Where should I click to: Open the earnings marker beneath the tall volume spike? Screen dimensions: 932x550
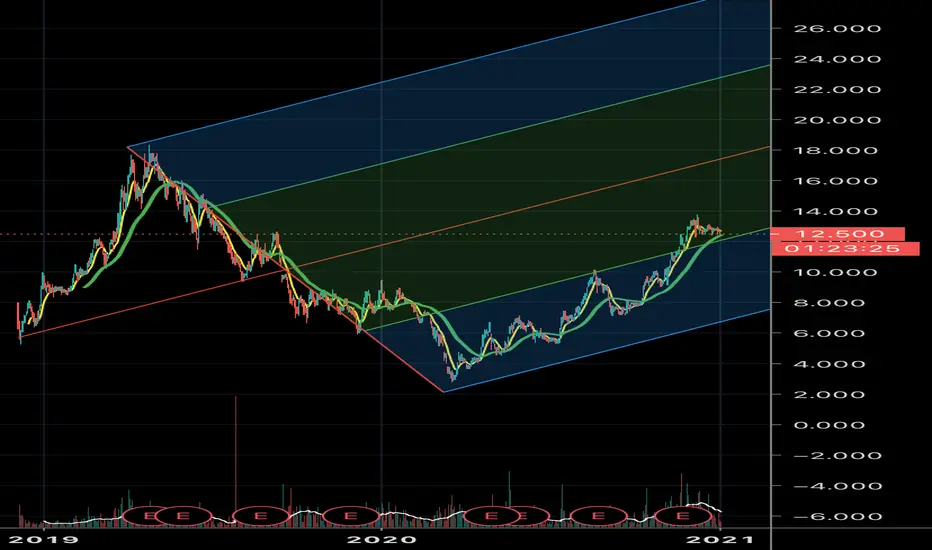tap(260, 516)
